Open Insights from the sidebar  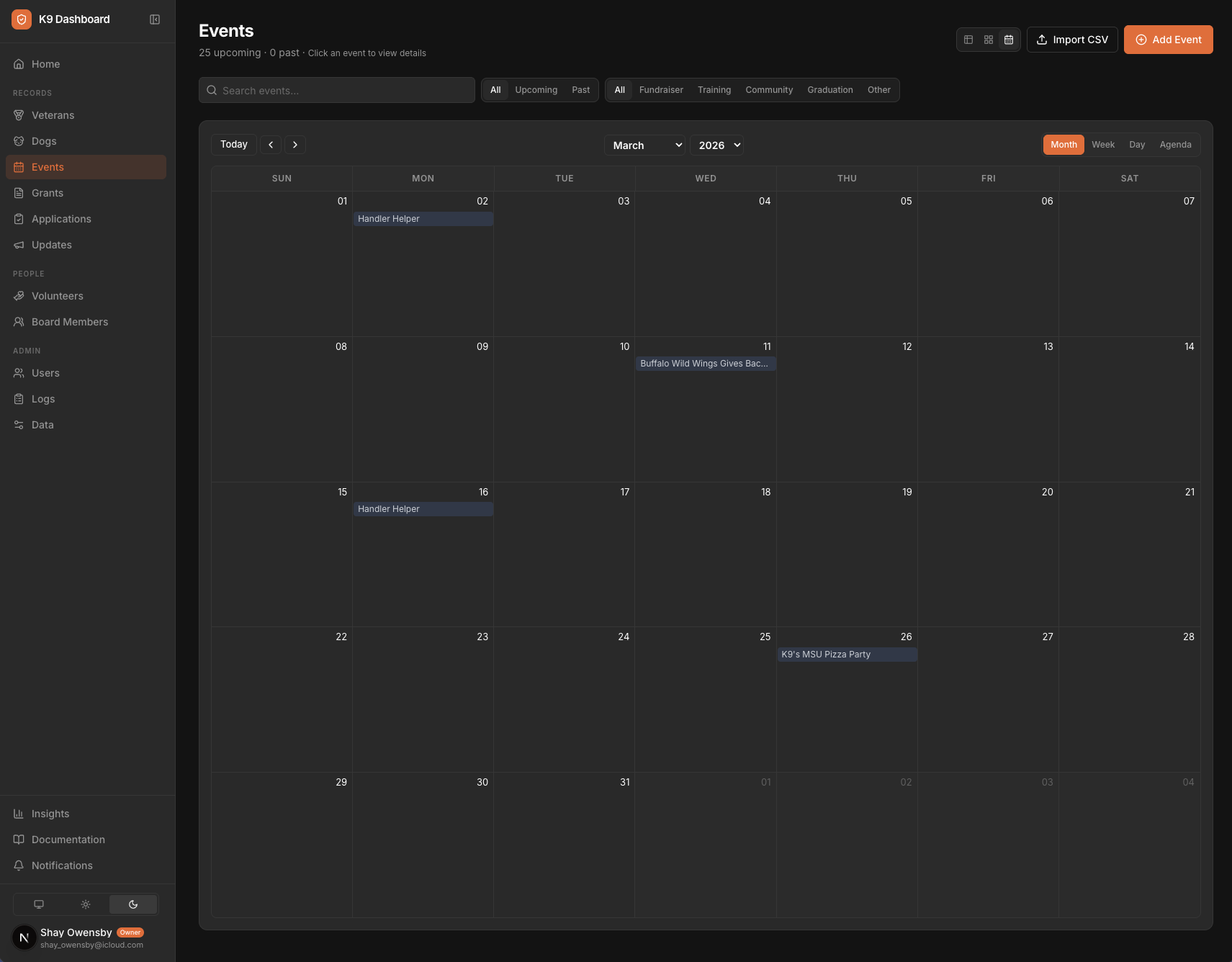50,813
